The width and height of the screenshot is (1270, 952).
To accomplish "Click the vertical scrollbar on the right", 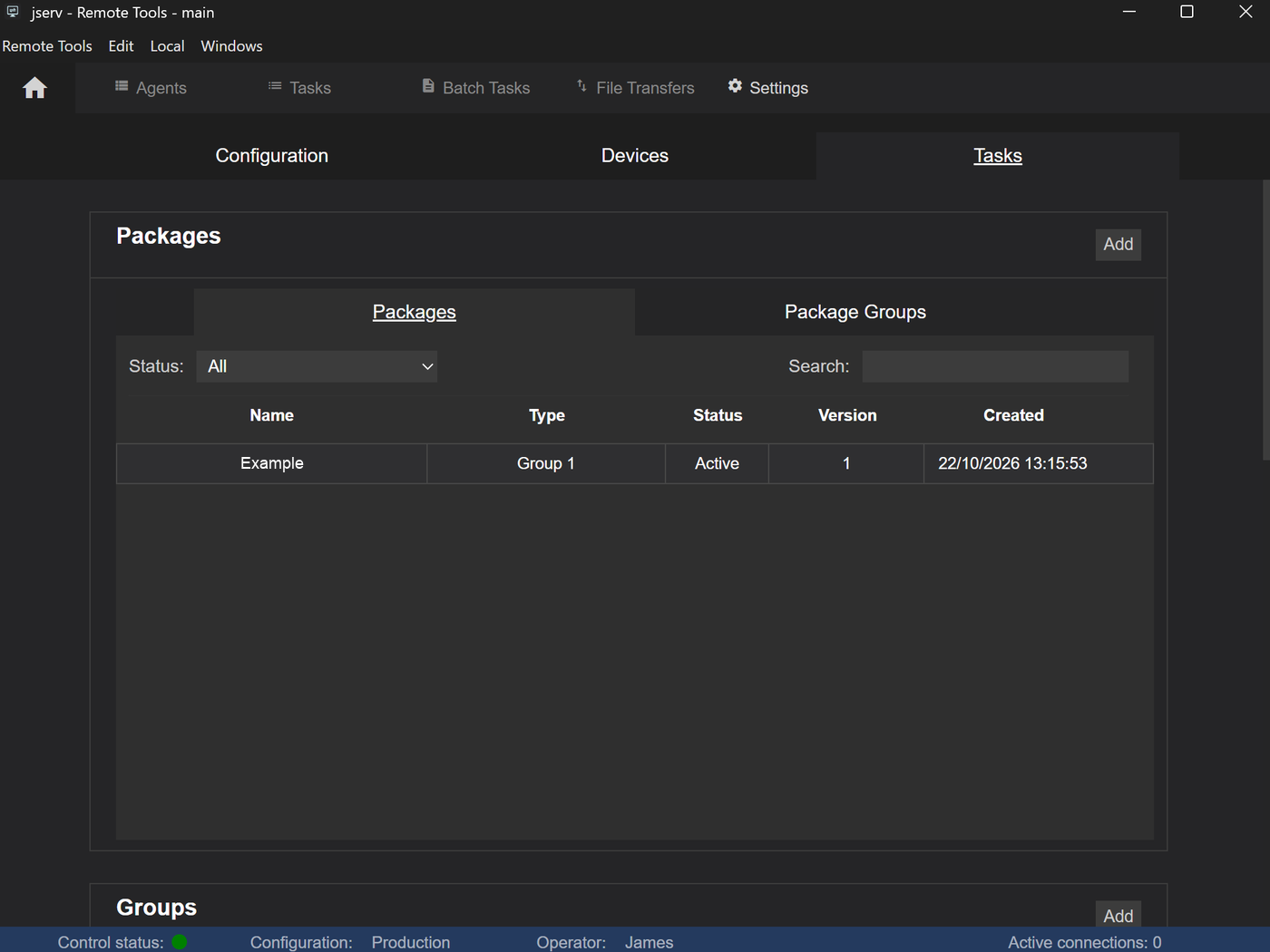I will [1266, 320].
